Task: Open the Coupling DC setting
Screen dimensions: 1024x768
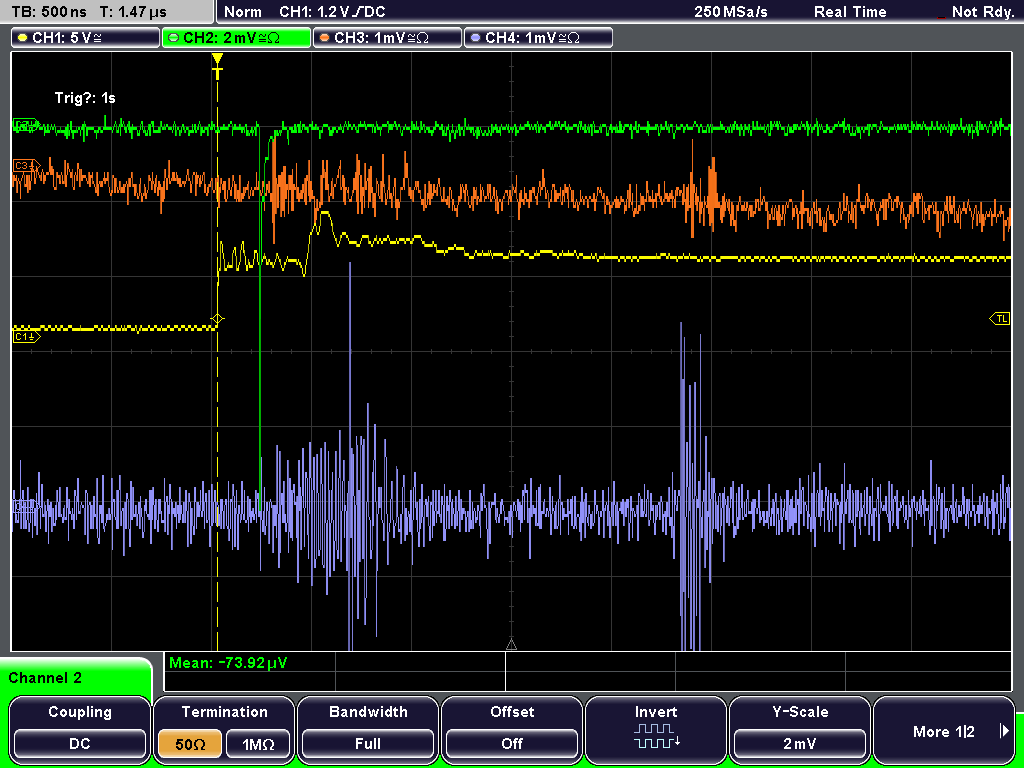Action: click(x=80, y=730)
